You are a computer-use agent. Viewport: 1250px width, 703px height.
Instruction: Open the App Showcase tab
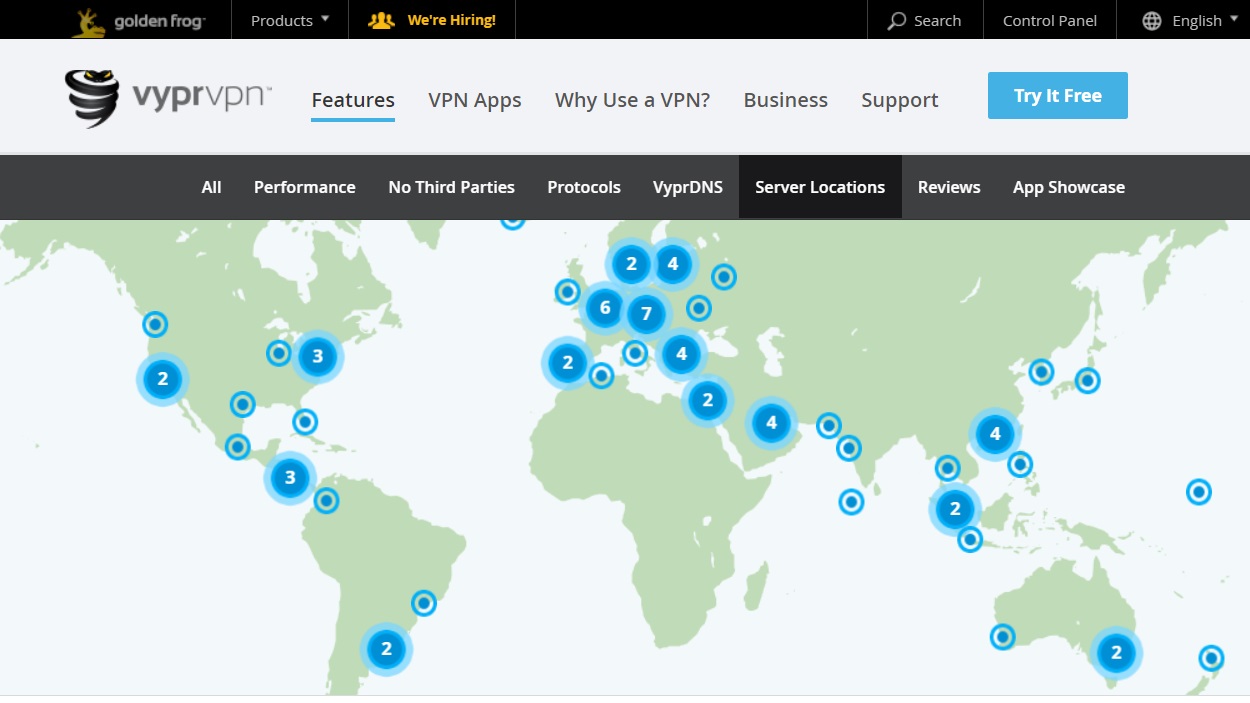(1069, 187)
